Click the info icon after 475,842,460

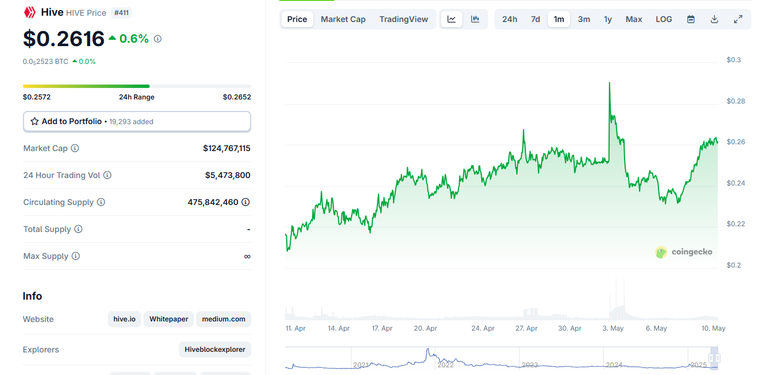(246, 202)
